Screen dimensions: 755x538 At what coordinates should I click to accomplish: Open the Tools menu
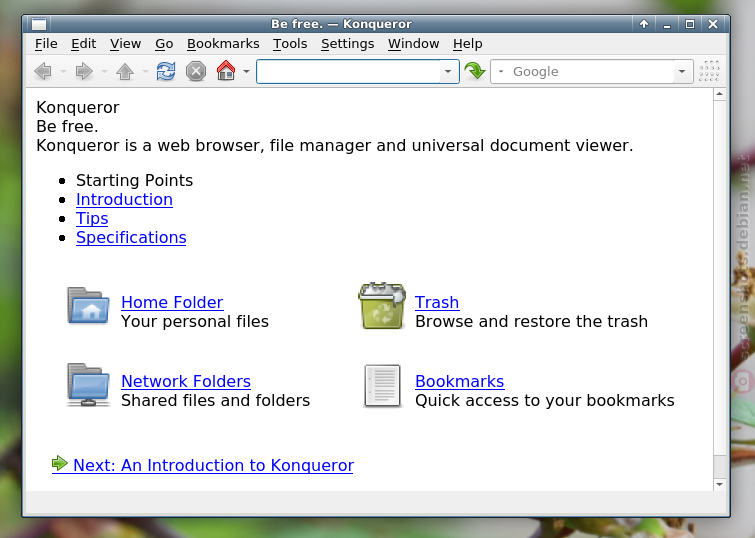290,44
